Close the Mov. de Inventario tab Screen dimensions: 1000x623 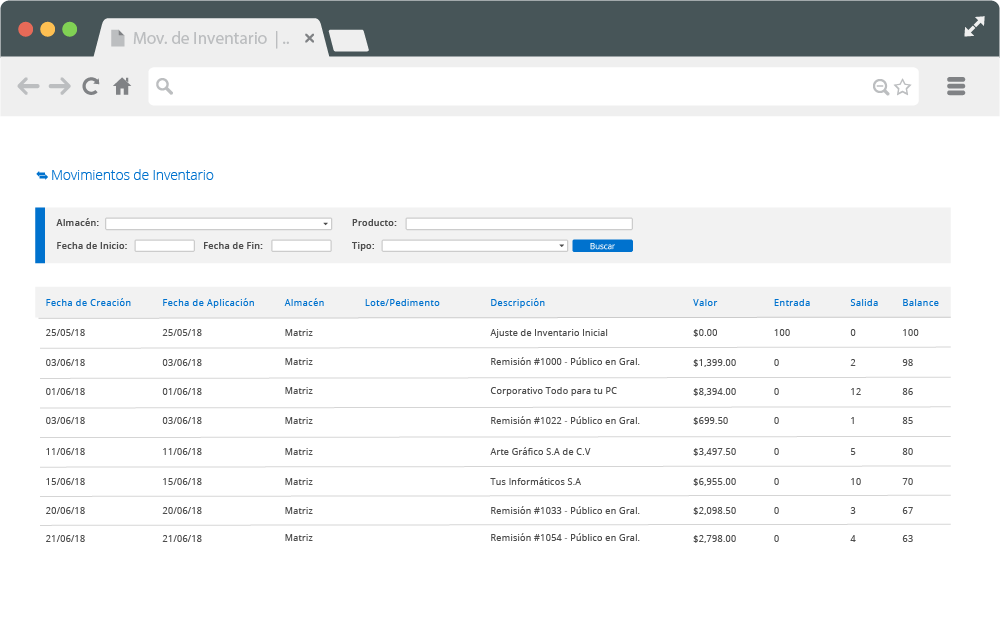309,38
